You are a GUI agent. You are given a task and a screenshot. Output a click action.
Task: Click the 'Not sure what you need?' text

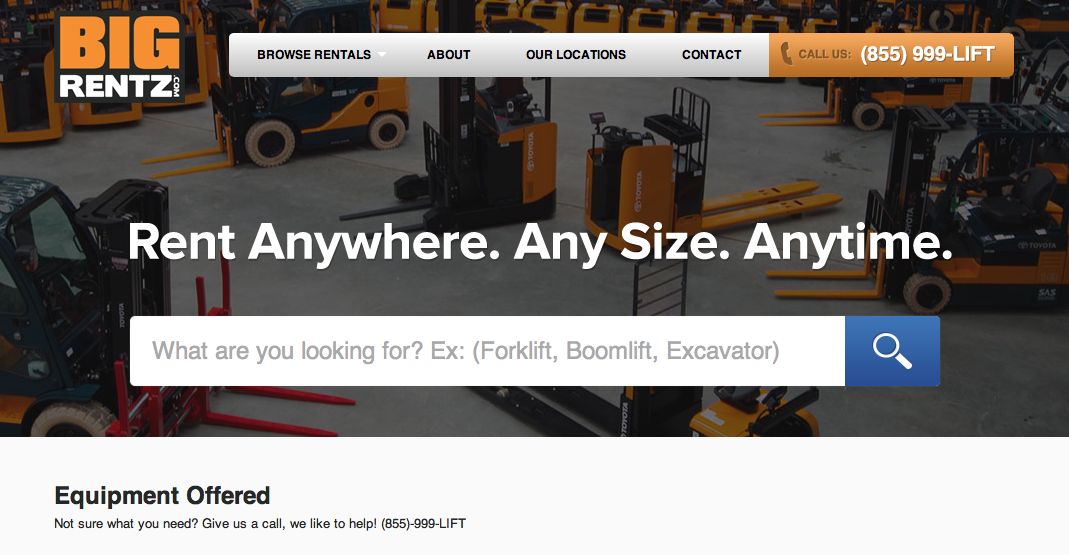coord(126,524)
